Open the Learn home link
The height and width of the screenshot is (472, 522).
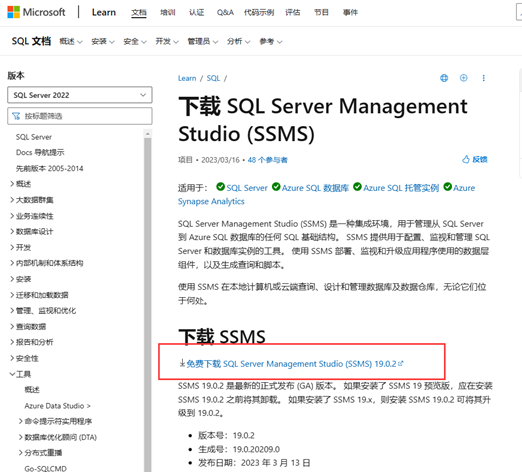(x=104, y=12)
